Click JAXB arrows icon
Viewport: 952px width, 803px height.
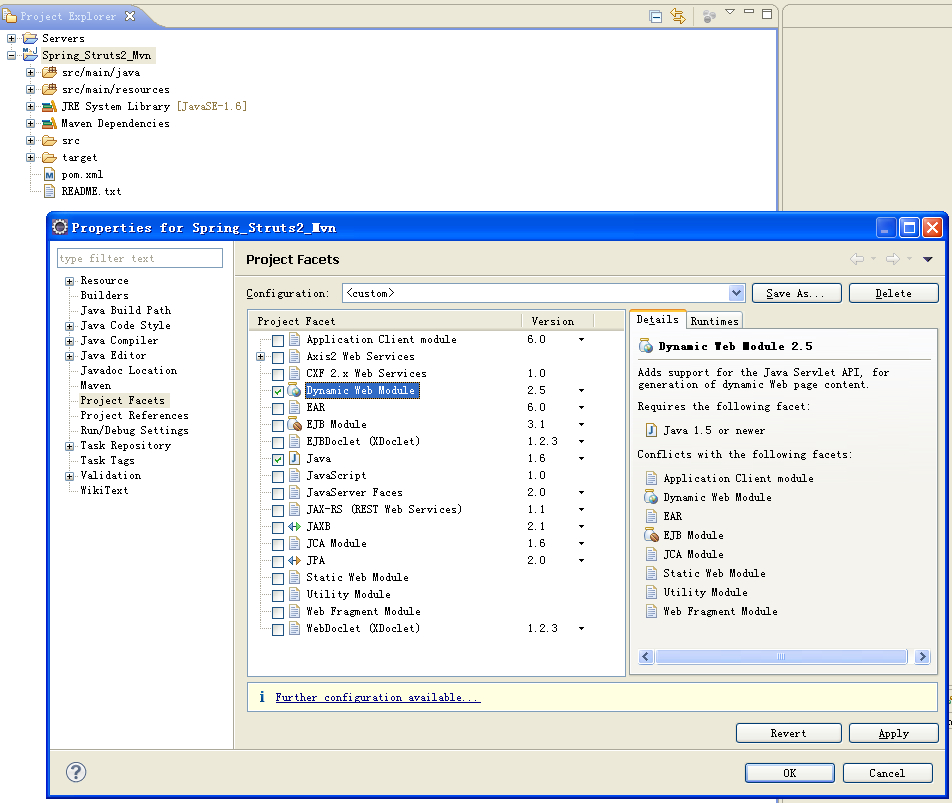pyautogui.click(x=294, y=526)
